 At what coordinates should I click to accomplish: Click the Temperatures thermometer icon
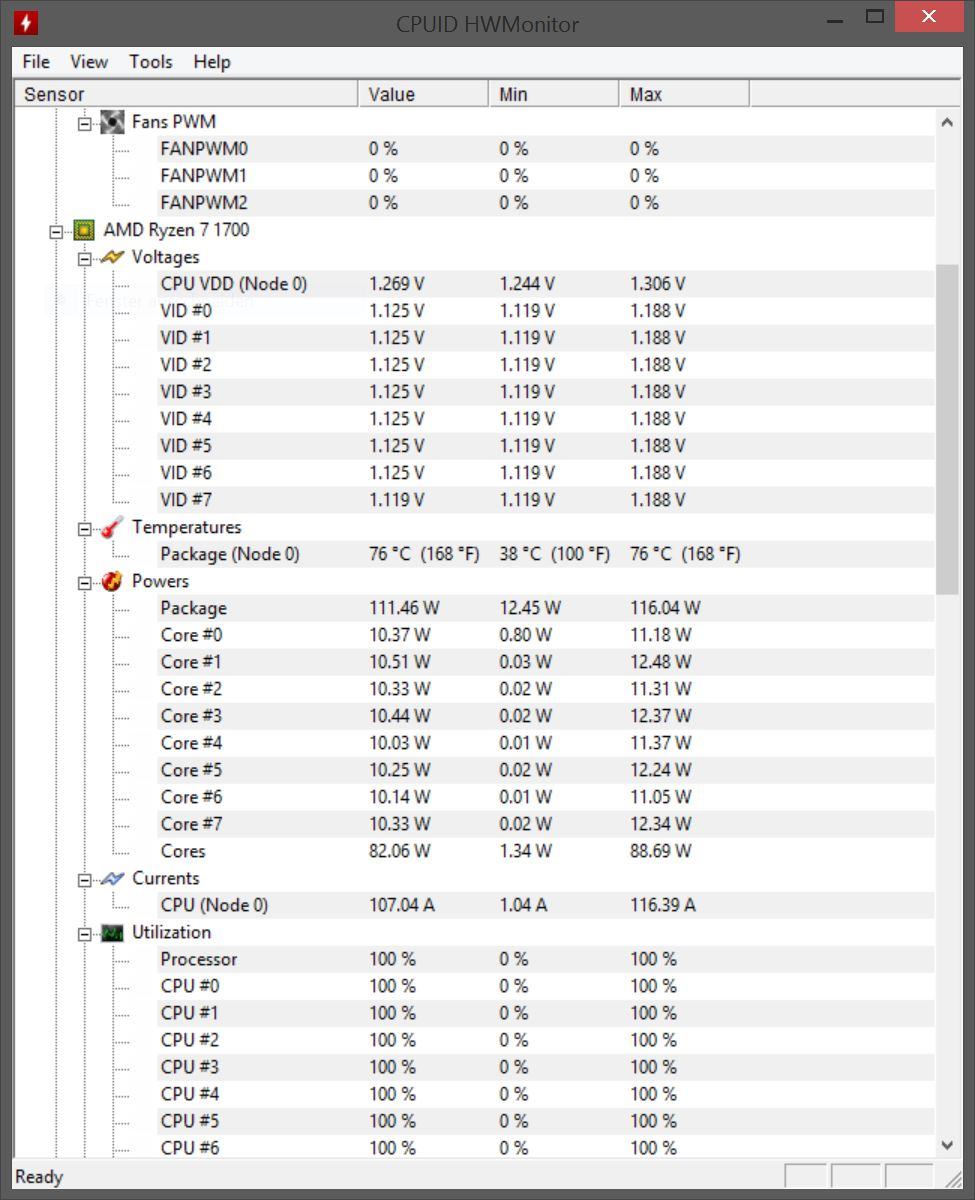[x=113, y=527]
